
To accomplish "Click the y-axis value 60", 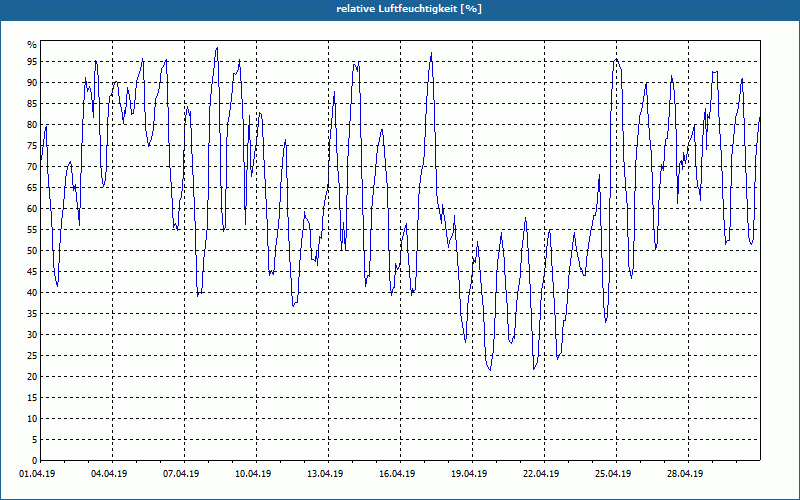I will pos(32,209).
